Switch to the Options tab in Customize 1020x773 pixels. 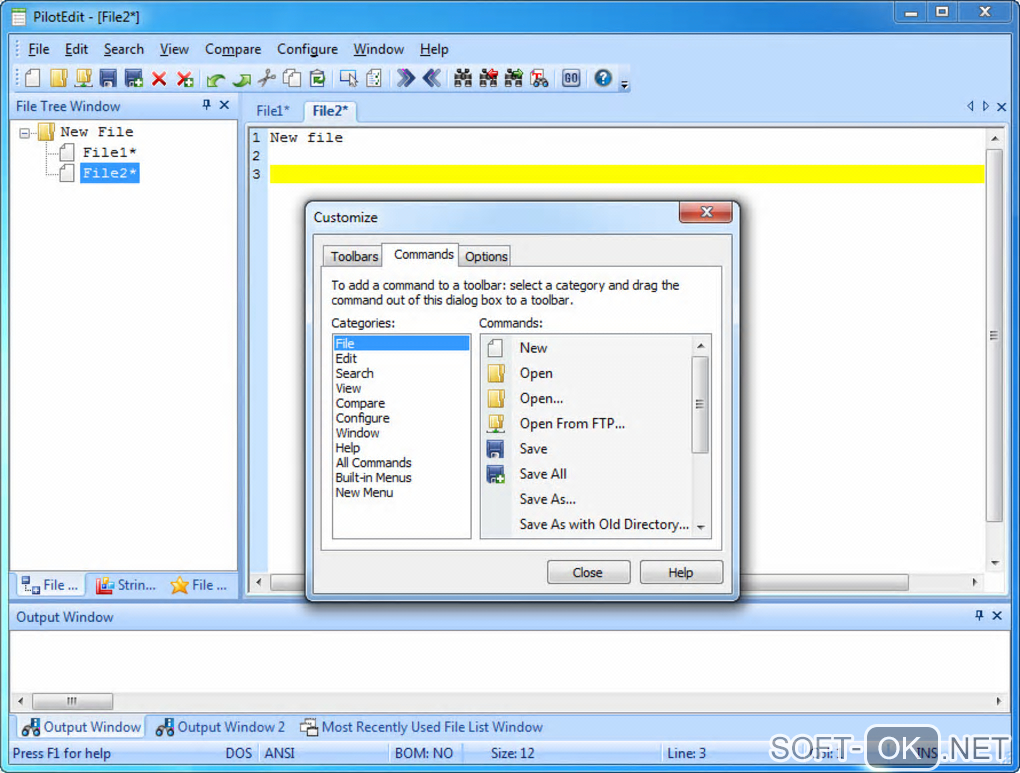pyautogui.click(x=486, y=256)
